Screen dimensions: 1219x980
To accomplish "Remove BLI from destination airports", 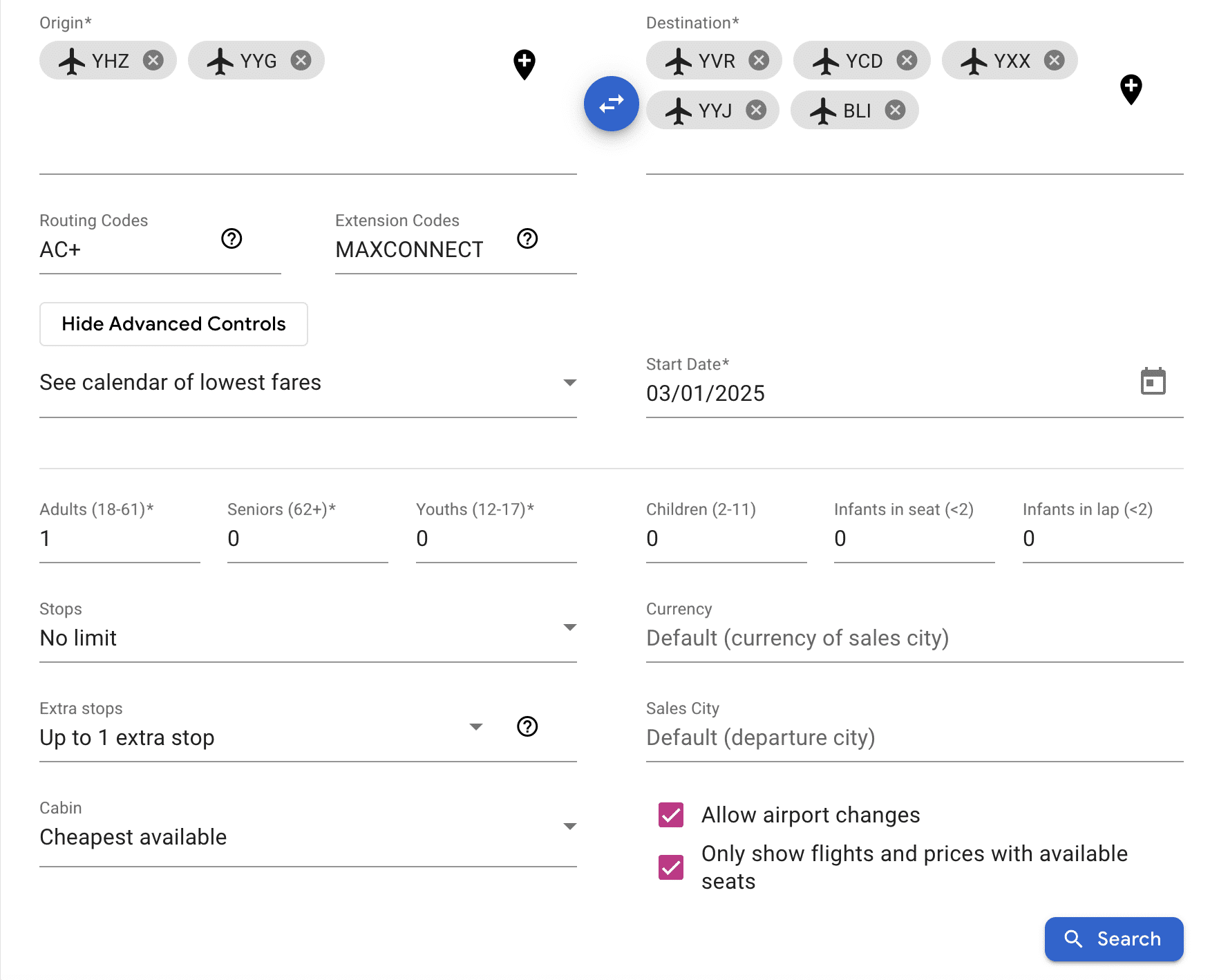I will [895, 111].
